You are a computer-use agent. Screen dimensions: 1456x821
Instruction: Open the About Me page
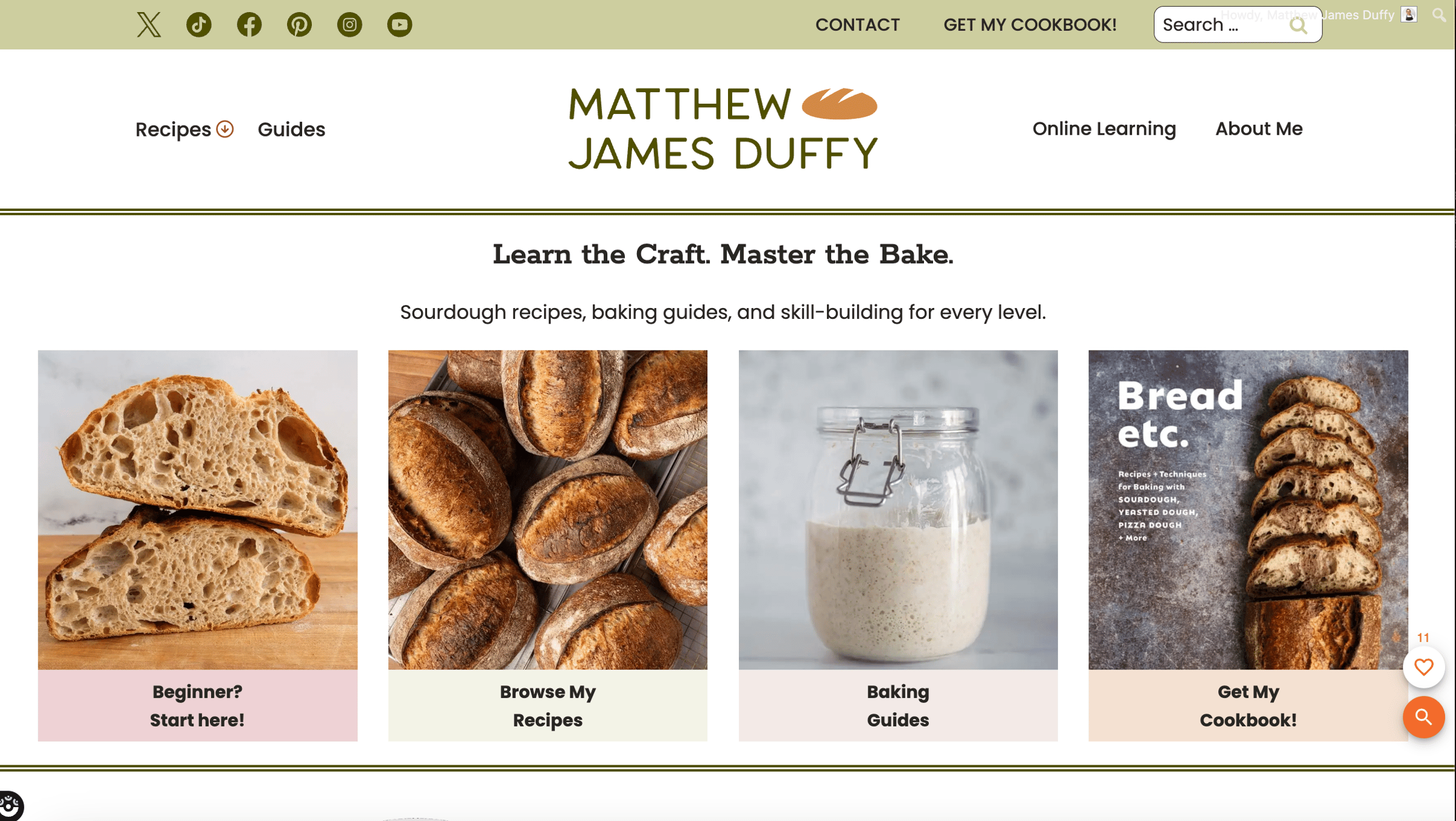coord(1259,129)
